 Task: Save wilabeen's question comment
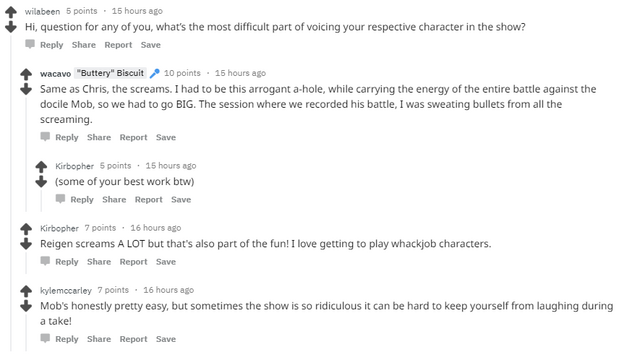click(x=151, y=45)
